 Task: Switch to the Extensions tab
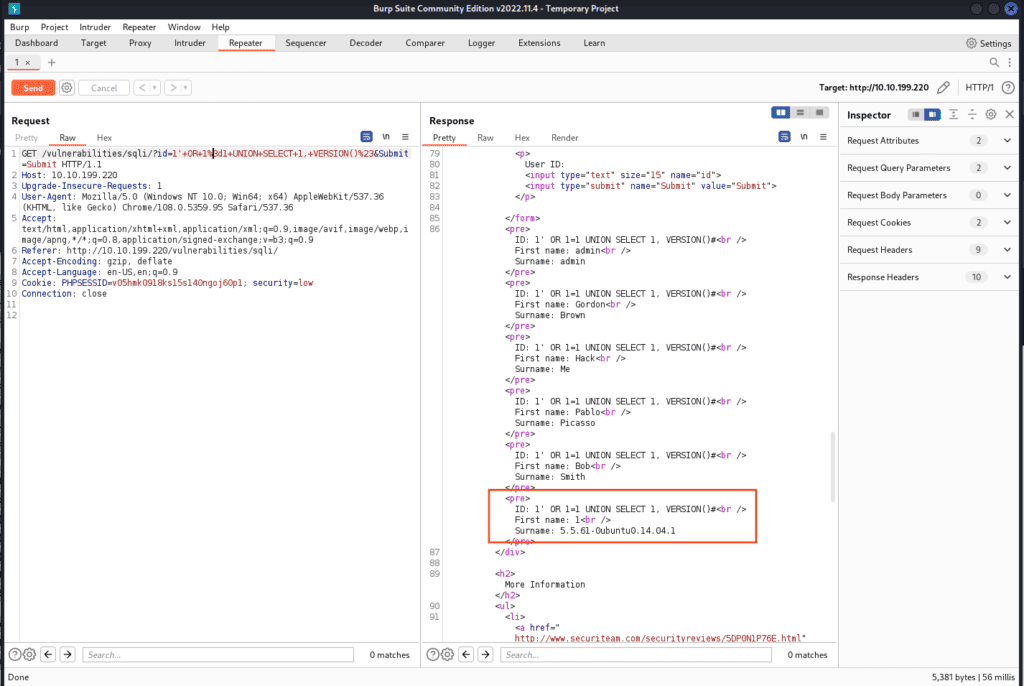(x=539, y=43)
